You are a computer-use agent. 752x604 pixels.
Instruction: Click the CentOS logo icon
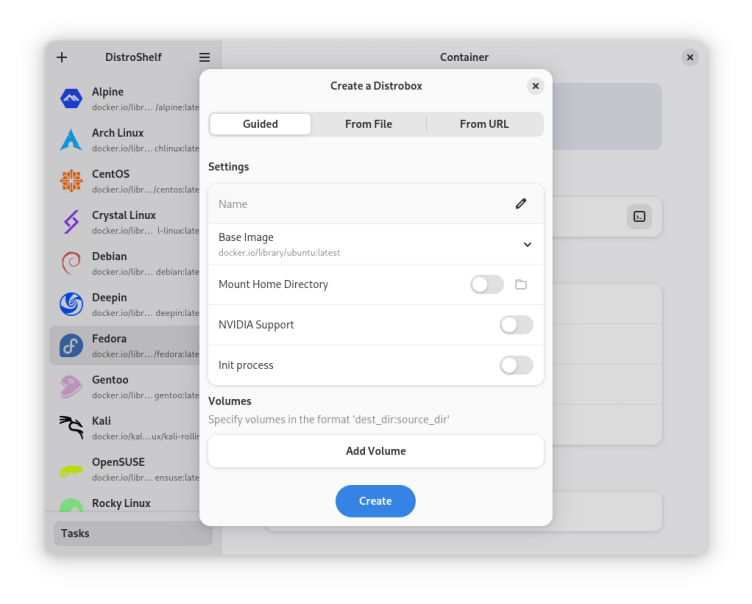coord(71,181)
